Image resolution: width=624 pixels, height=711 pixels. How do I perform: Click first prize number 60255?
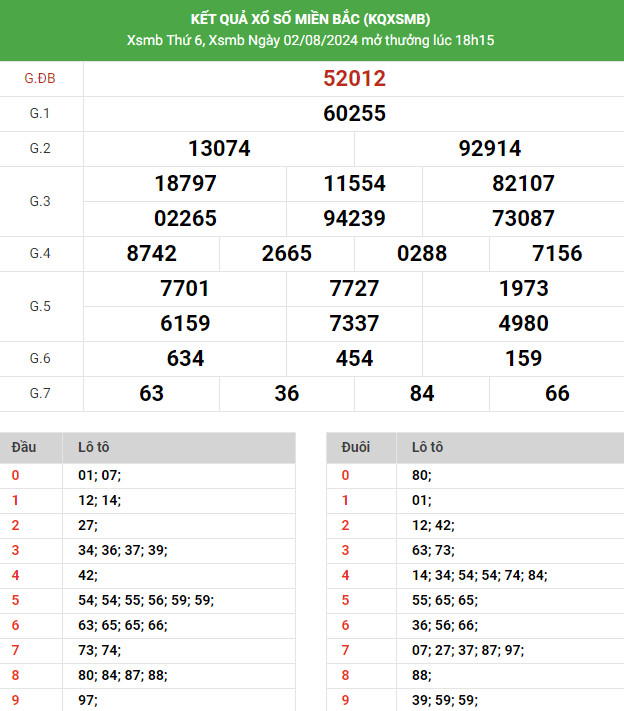coord(354,113)
